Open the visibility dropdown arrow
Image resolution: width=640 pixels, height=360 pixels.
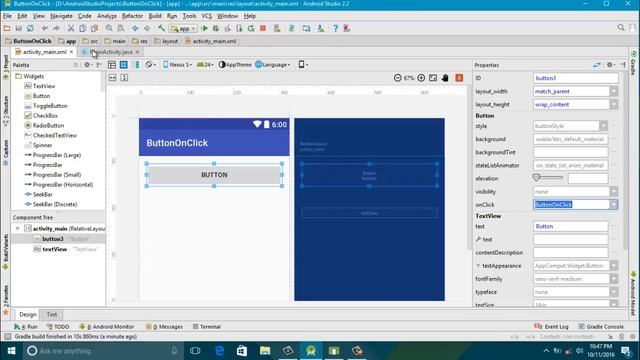click(x=613, y=191)
